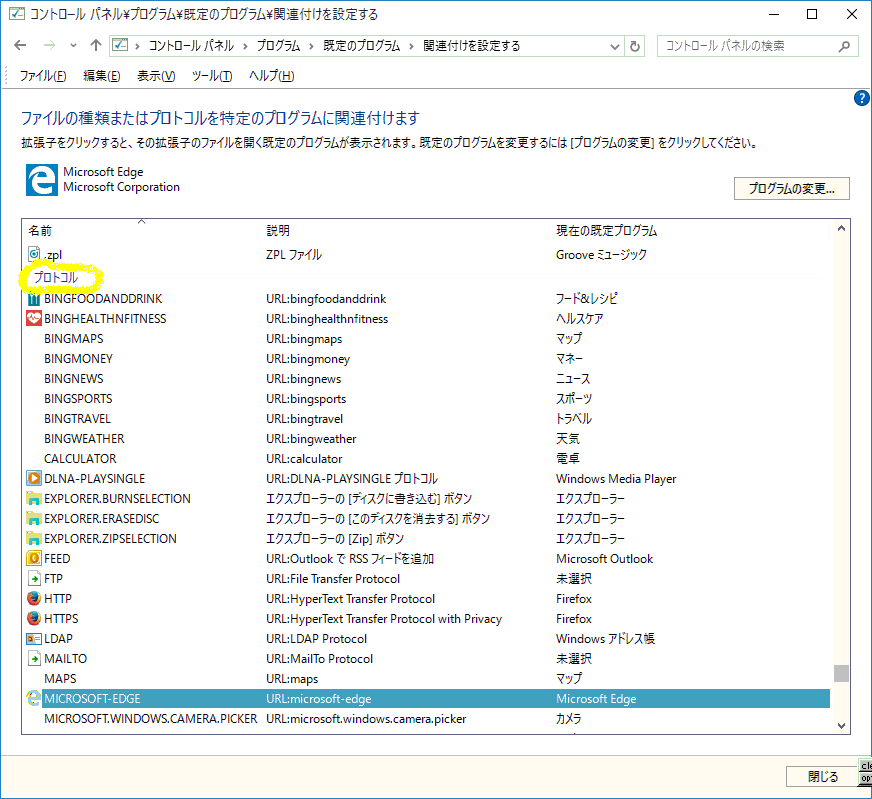
Task: Open the 表示(V) menu
Action: (156, 76)
